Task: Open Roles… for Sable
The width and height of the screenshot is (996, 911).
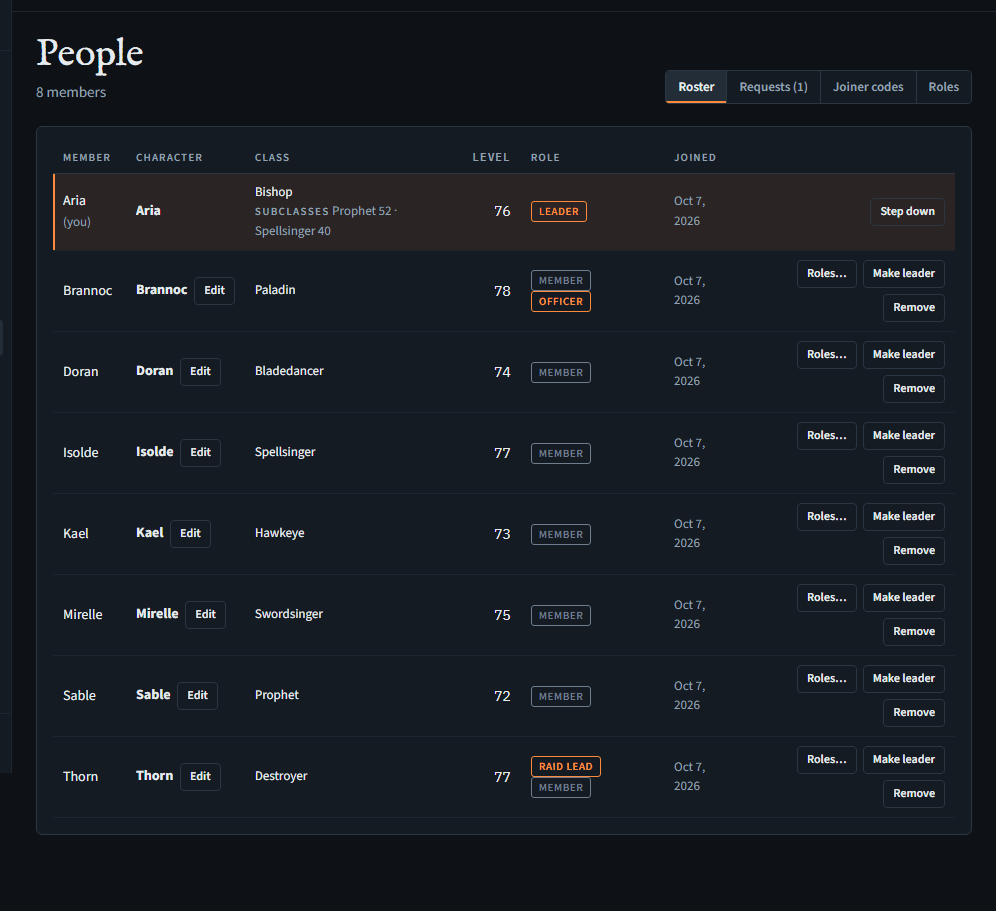Action: pos(826,678)
